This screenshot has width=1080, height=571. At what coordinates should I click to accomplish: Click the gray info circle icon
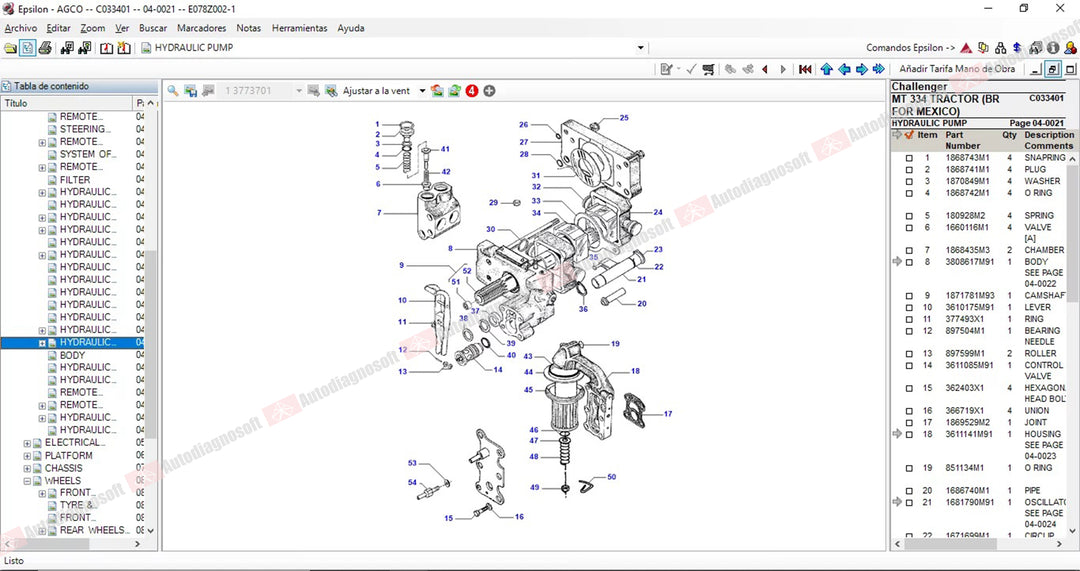1052,48
